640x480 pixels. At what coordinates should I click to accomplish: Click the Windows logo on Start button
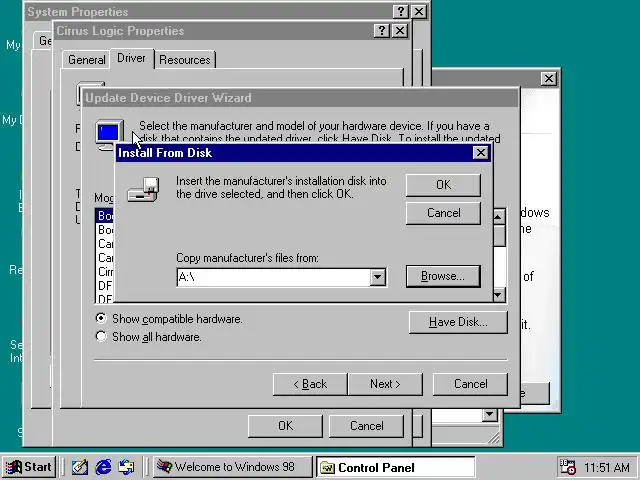[x=13, y=467]
